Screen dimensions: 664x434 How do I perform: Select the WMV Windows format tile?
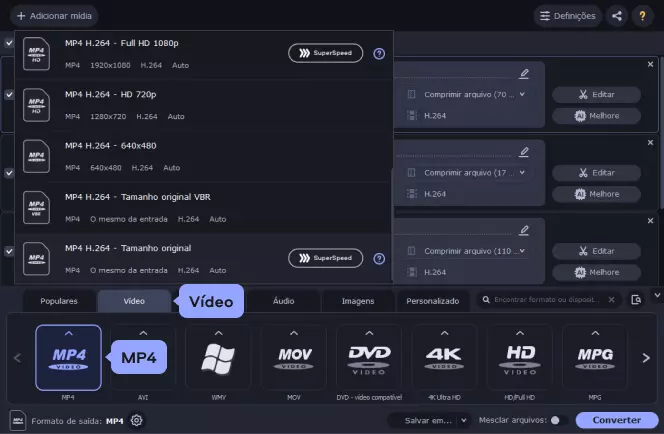pyautogui.click(x=219, y=358)
